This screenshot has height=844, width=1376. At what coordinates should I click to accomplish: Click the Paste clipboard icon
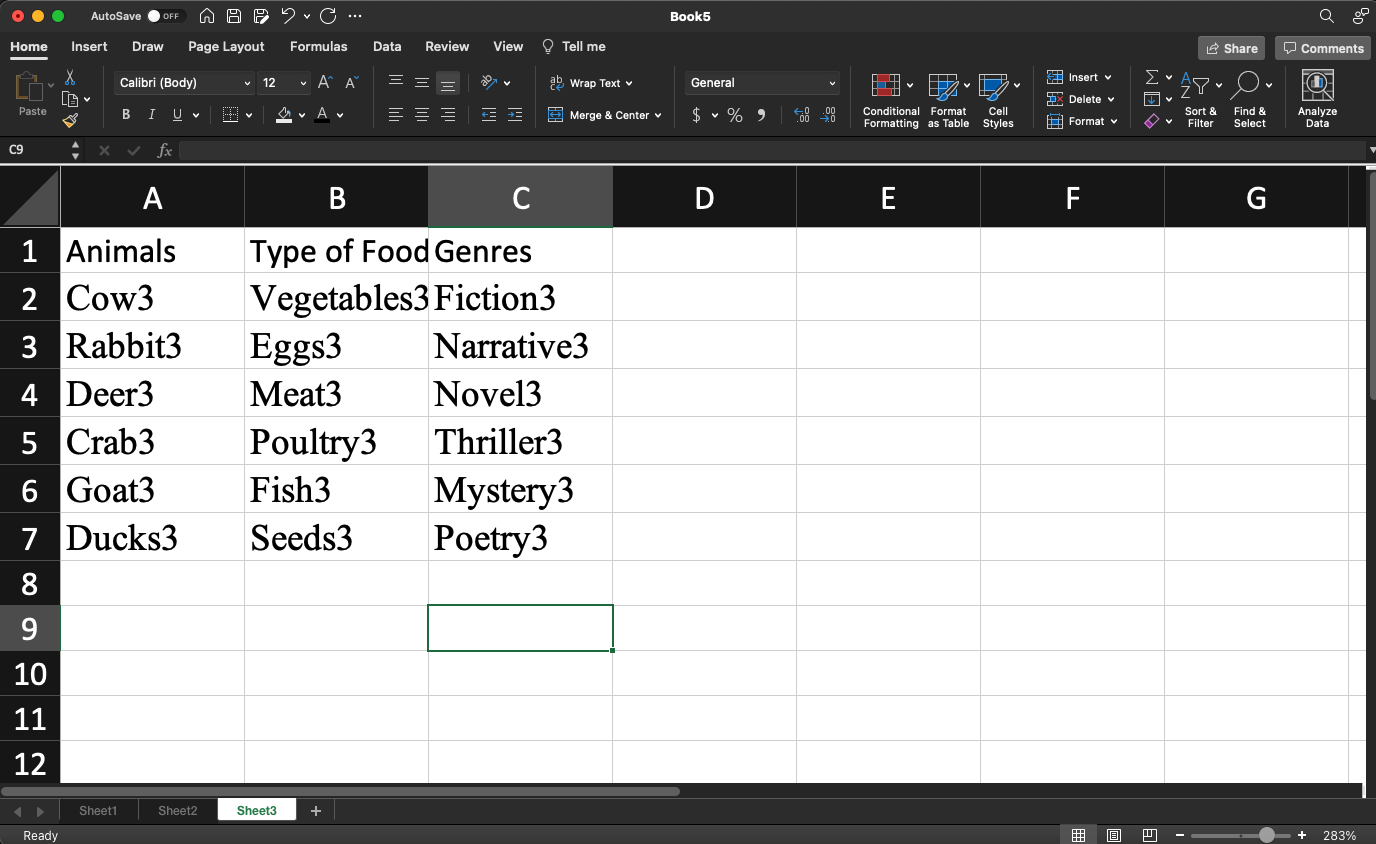click(29, 89)
